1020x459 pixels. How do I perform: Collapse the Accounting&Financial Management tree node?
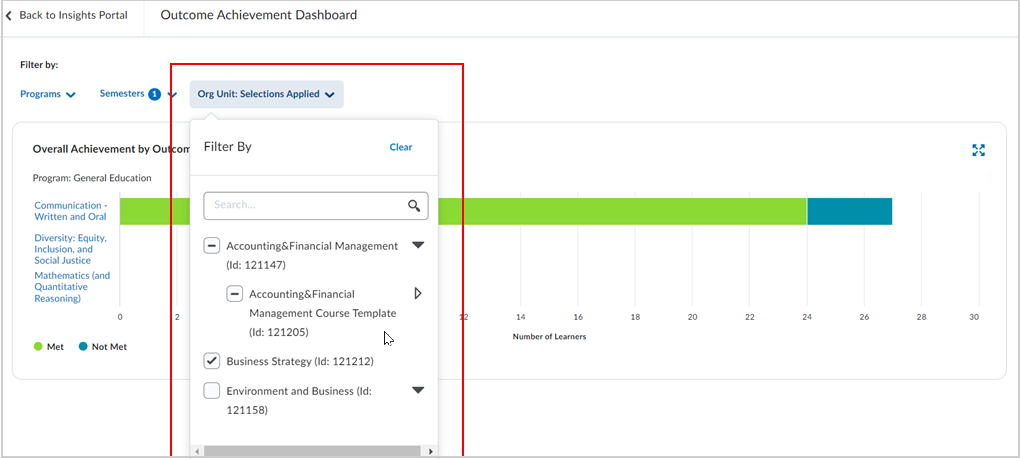pos(418,245)
